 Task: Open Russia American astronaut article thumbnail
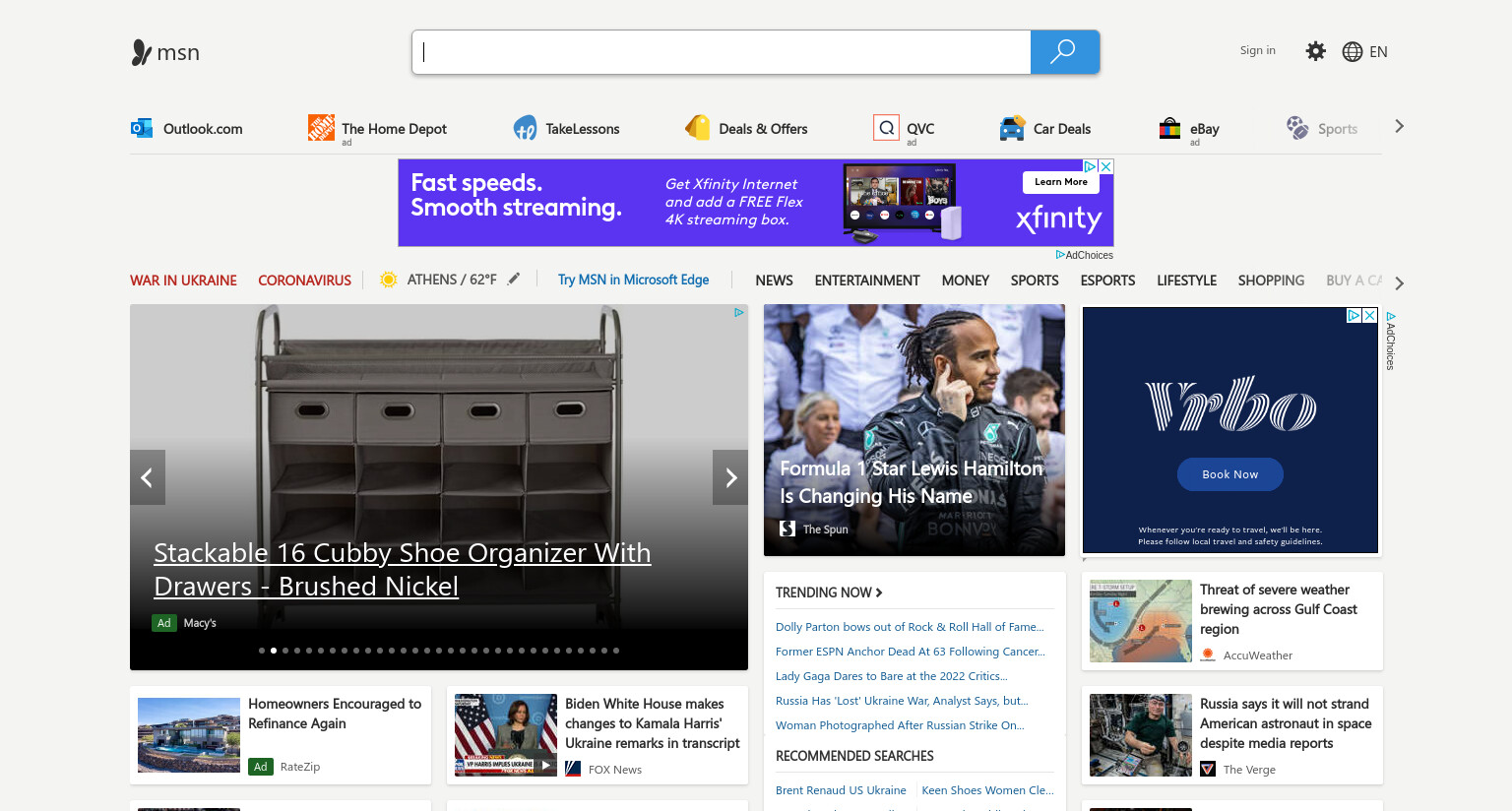[1141, 735]
